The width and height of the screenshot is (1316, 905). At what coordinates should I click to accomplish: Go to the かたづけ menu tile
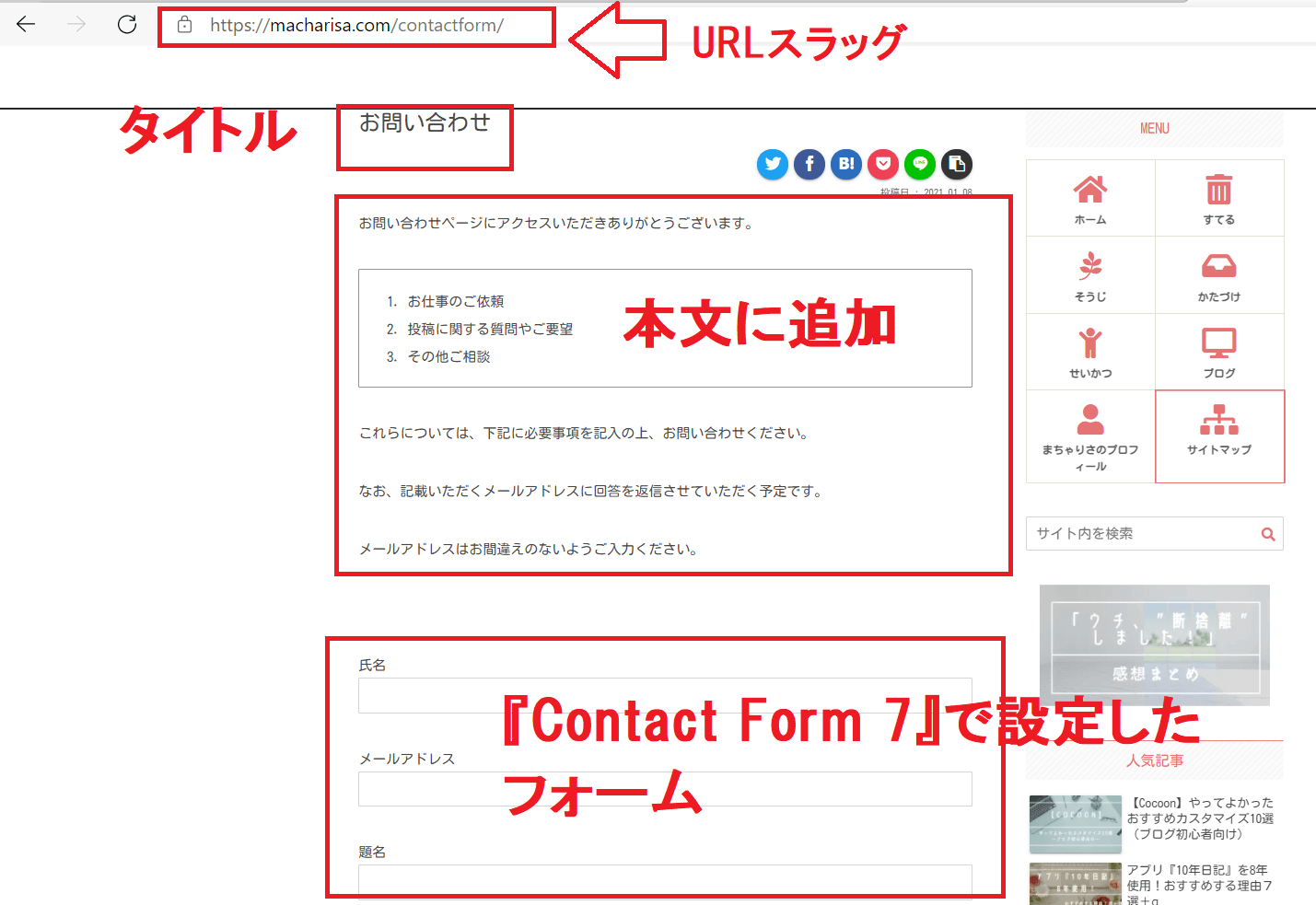(x=1218, y=275)
